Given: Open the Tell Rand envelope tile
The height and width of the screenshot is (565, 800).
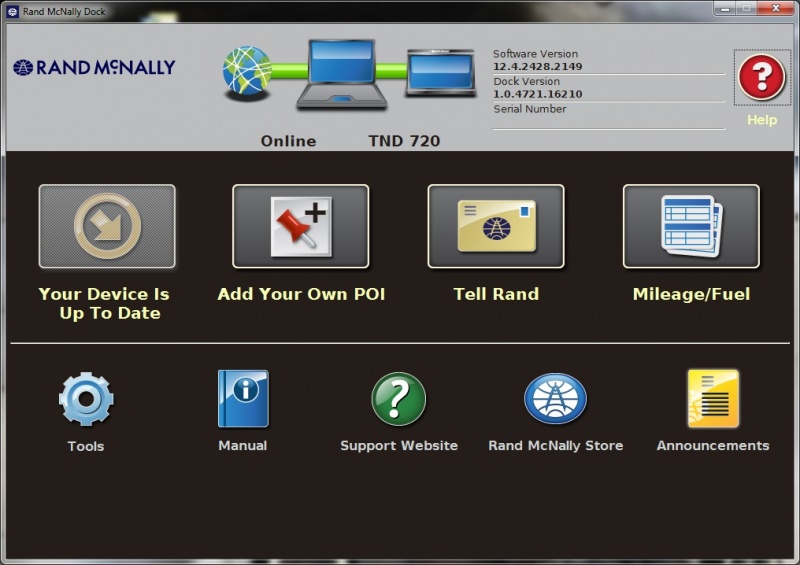Looking at the screenshot, I should 496,226.
